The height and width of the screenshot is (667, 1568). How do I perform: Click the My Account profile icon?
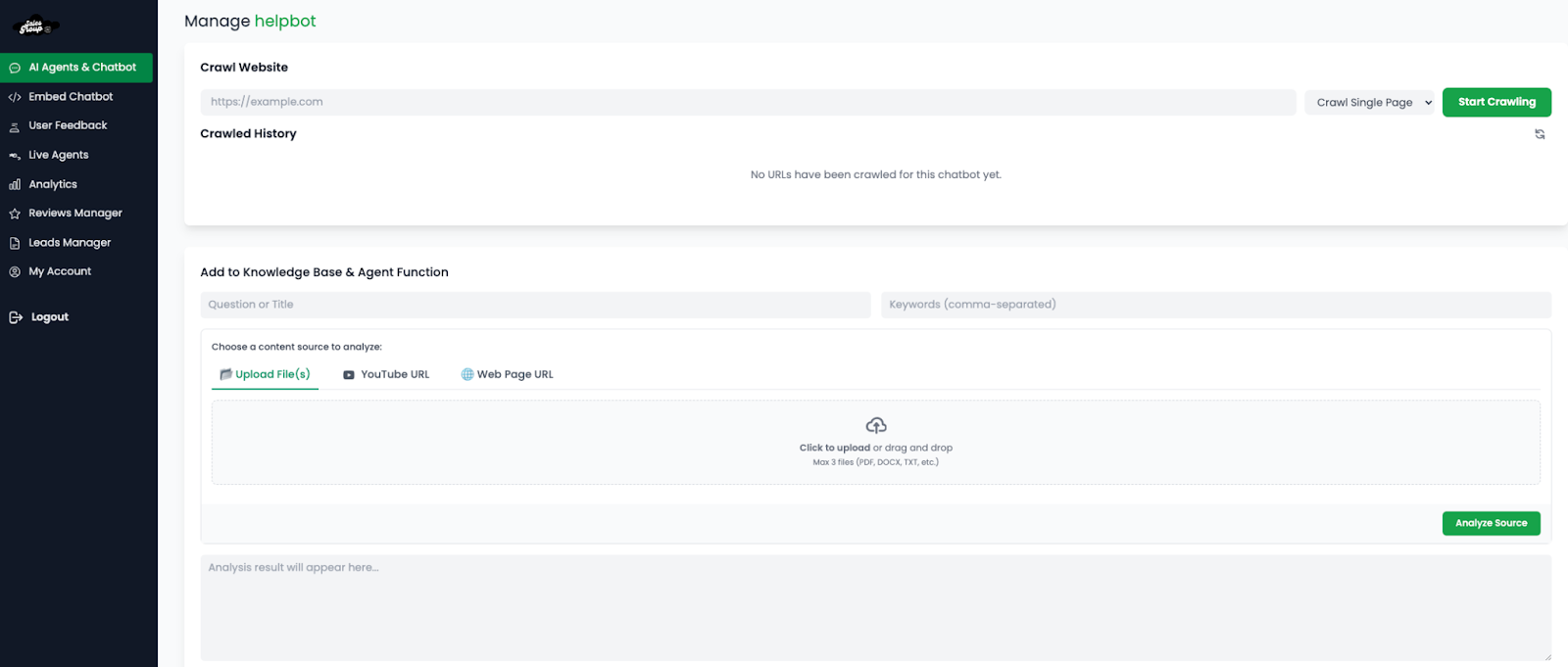15,271
